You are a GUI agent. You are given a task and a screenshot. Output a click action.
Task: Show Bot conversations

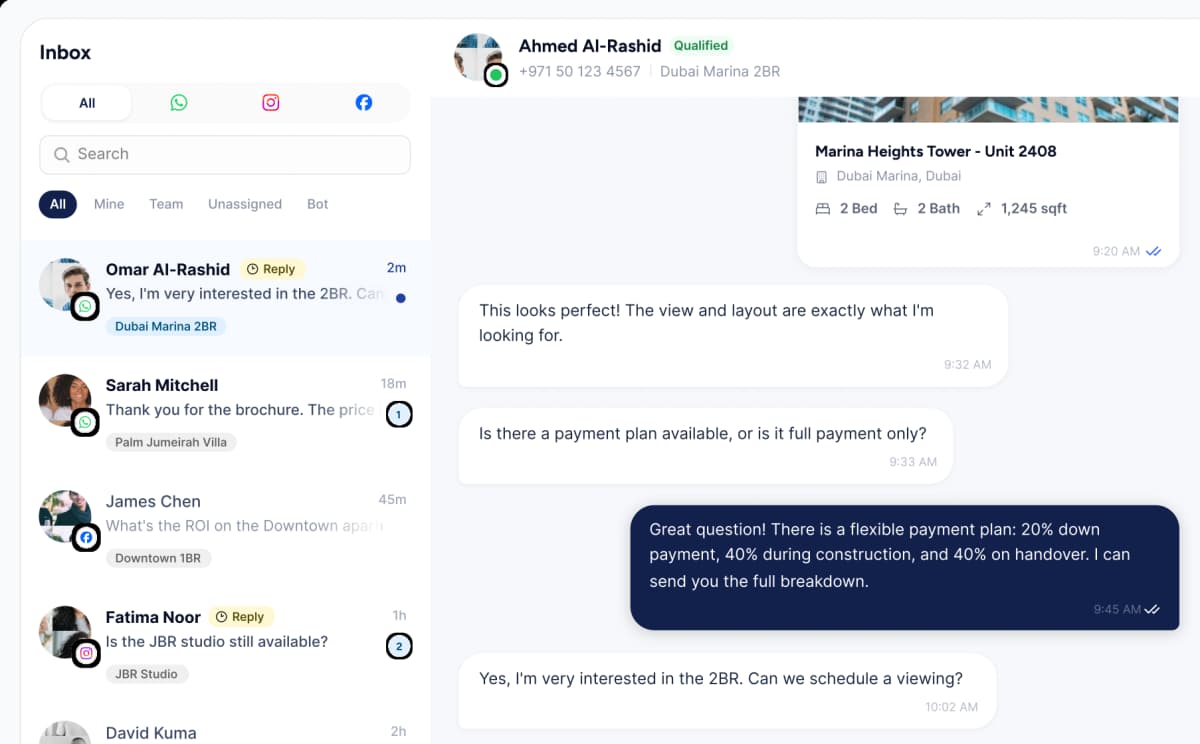point(318,204)
